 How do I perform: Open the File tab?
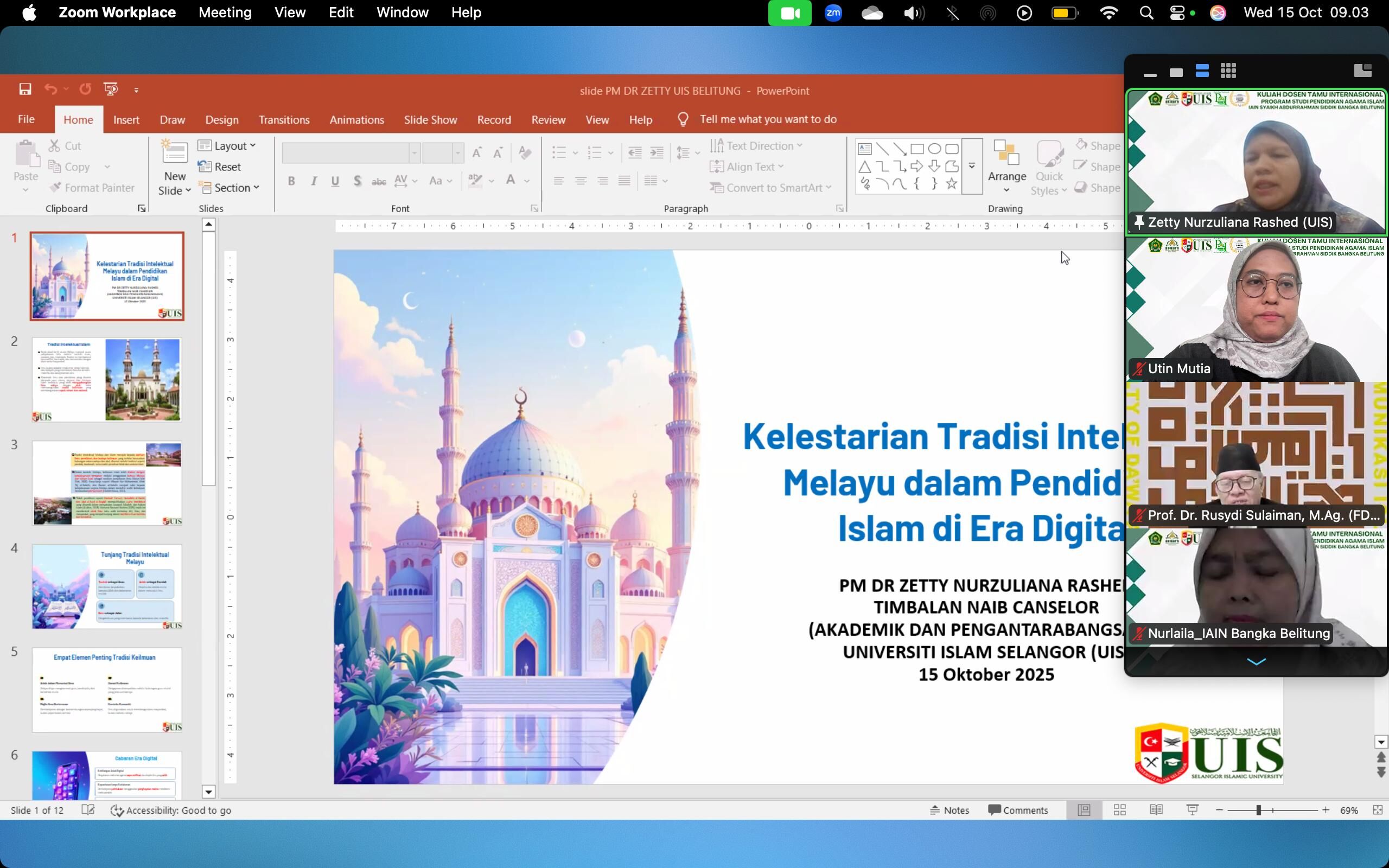(x=27, y=119)
